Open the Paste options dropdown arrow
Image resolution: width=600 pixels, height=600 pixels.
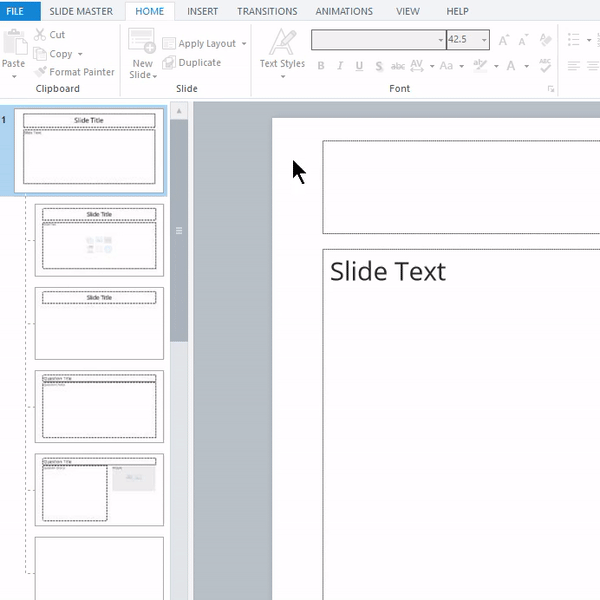[x=14, y=77]
